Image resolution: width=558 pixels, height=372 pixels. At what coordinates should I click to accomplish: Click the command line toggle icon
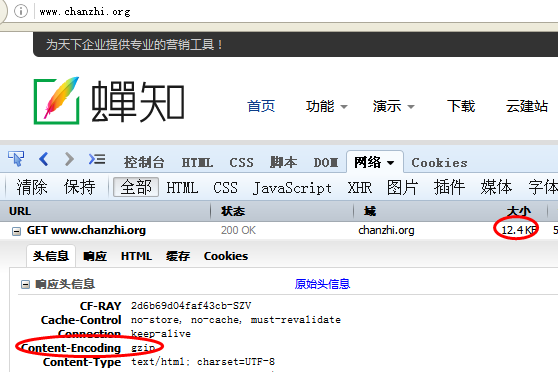(x=97, y=159)
